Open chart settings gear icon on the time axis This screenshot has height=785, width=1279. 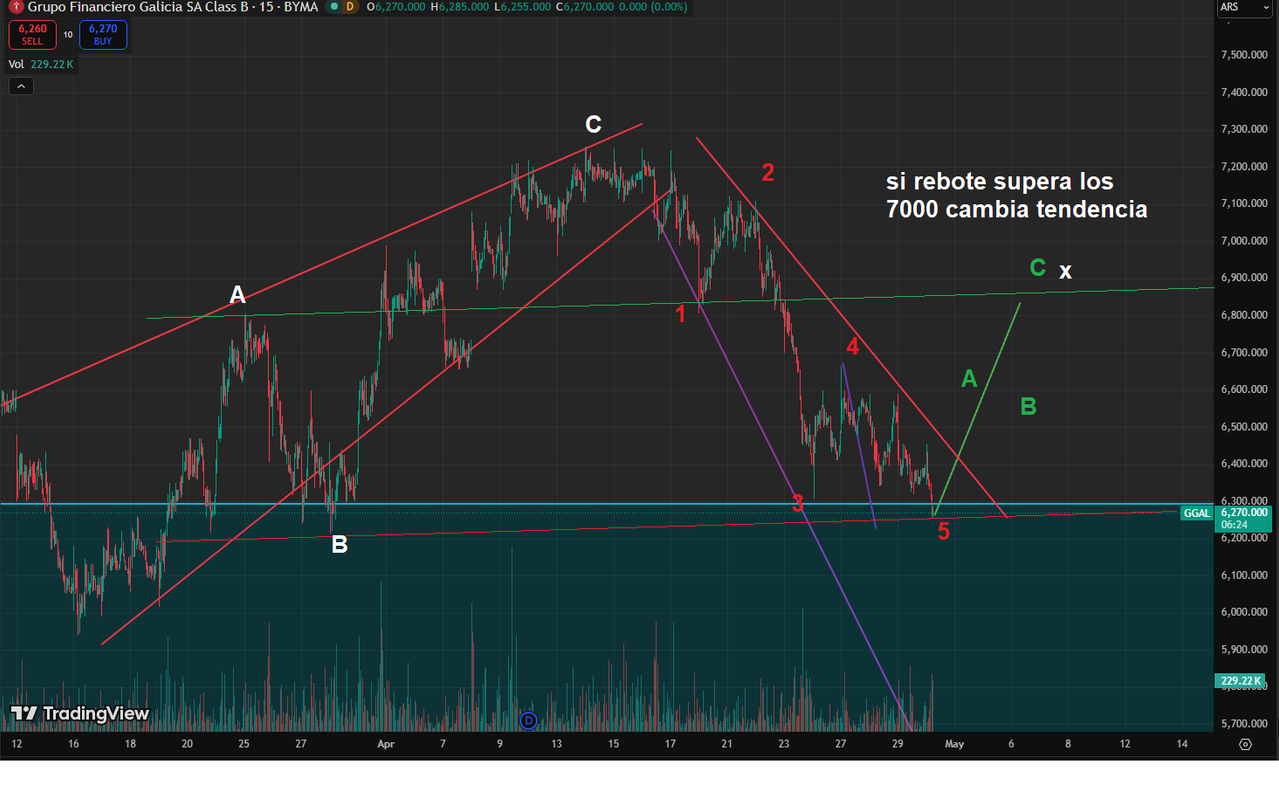(x=1245, y=744)
